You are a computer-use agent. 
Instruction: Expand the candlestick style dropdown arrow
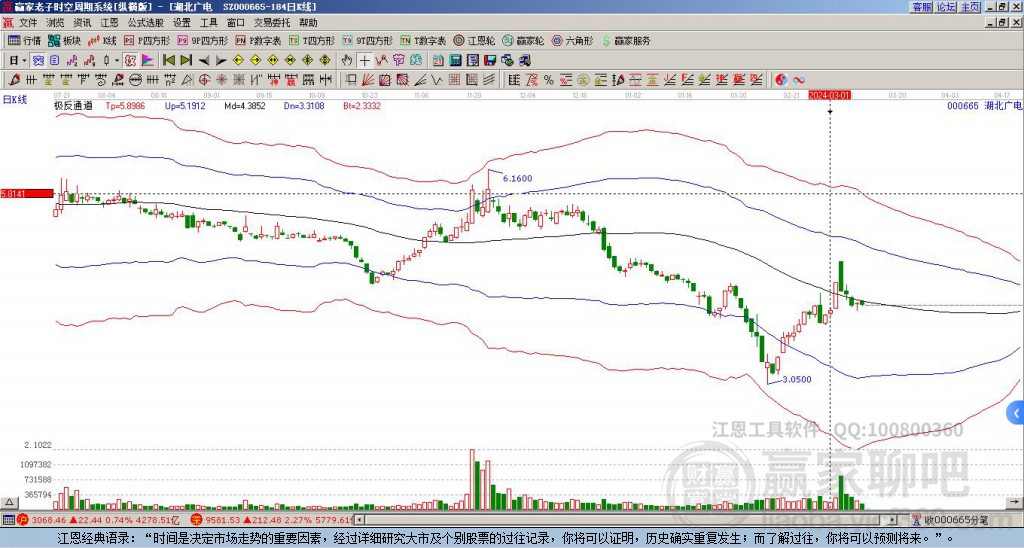(117, 61)
